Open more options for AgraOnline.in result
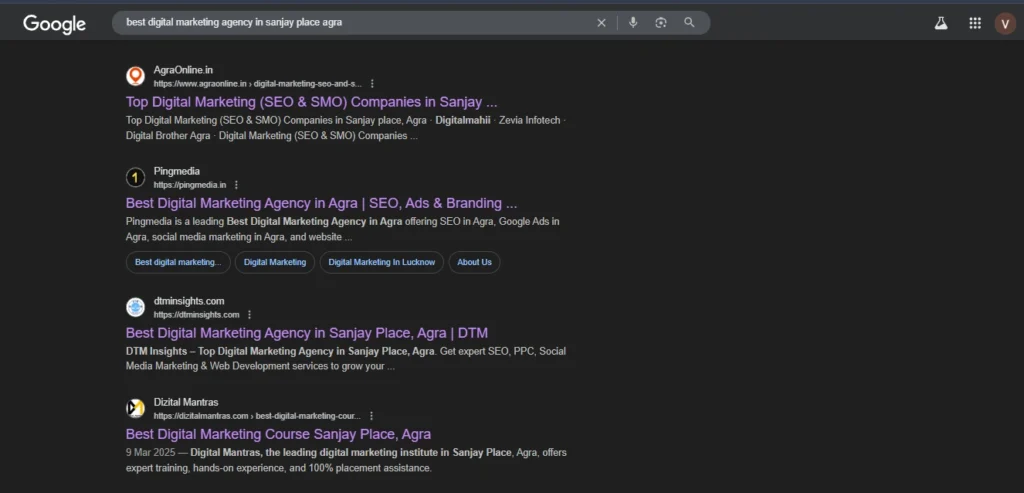 coord(372,84)
